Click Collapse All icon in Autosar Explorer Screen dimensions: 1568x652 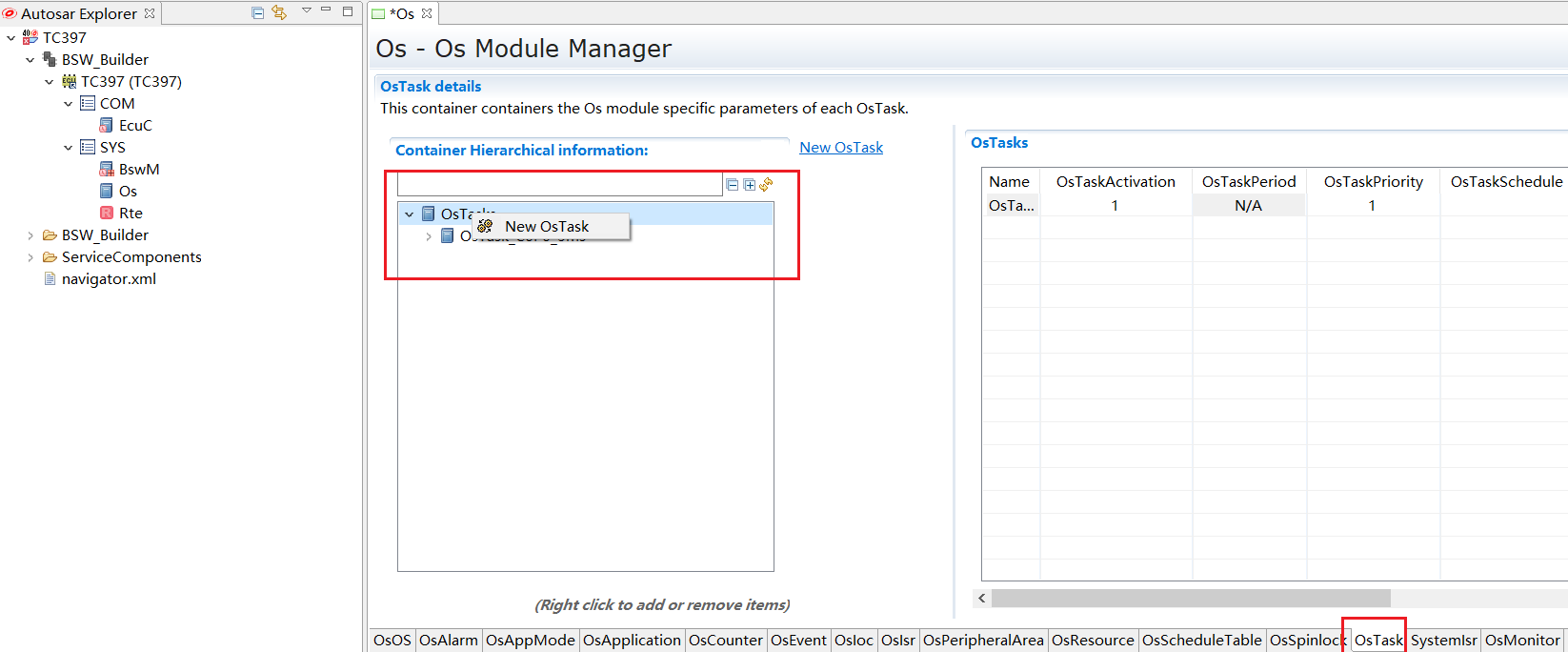(x=257, y=12)
